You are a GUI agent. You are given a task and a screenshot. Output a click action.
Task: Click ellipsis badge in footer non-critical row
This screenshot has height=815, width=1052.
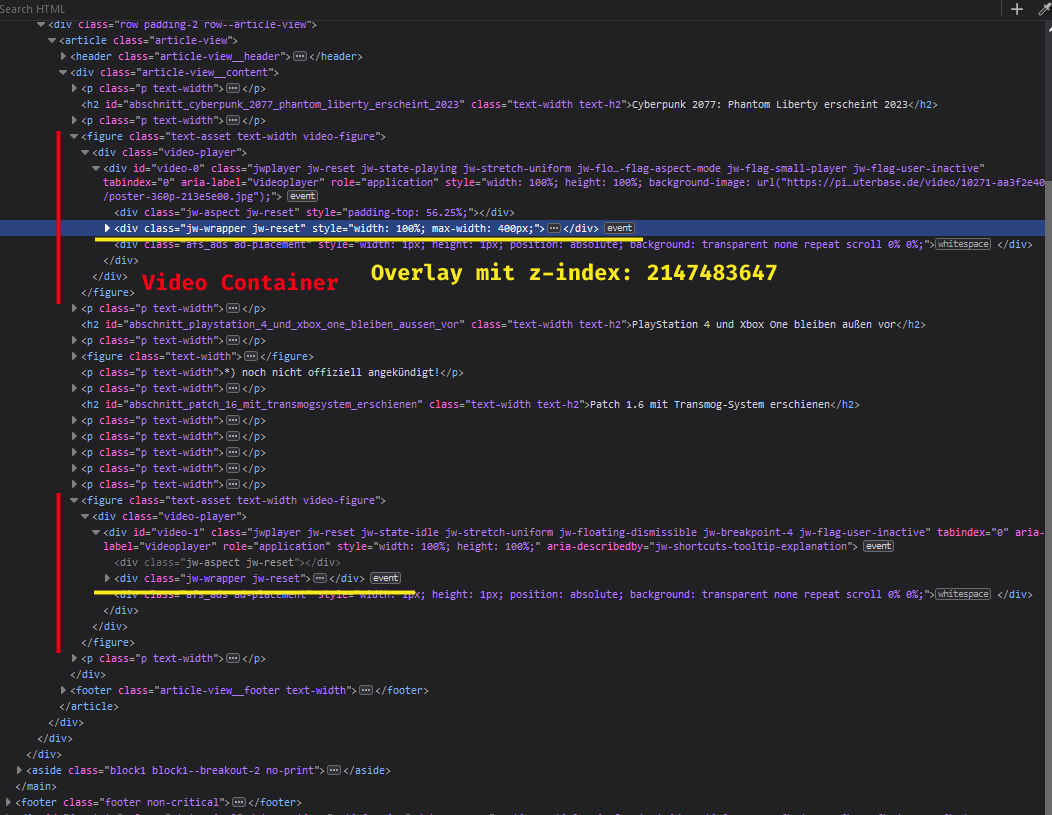coord(239,802)
